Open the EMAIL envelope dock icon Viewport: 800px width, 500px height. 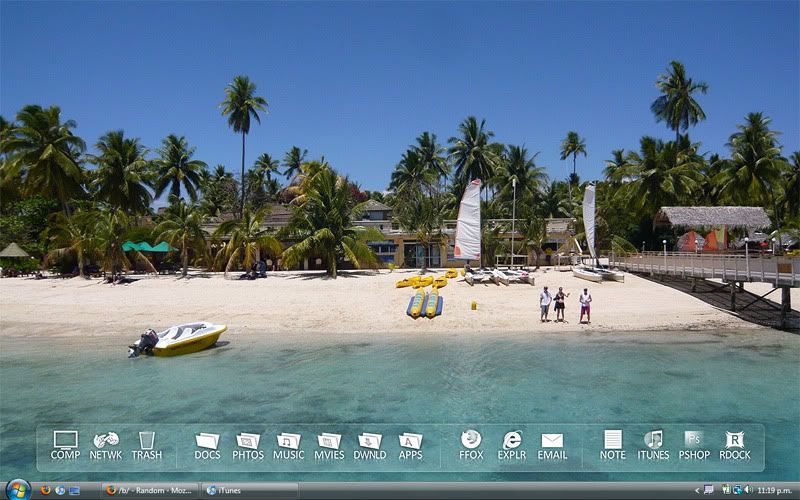point(552,441)
